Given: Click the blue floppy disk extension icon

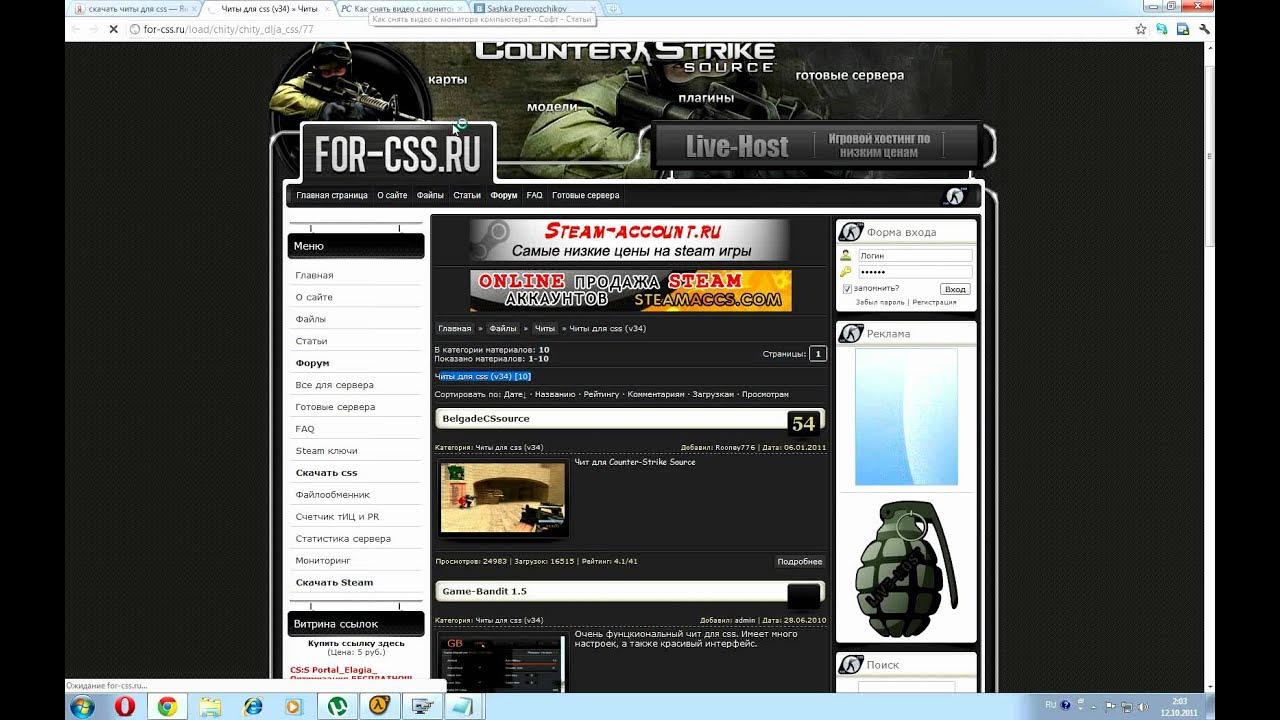Looking at the screenshot, I should pyautogui.click(x=1183, y=29).
